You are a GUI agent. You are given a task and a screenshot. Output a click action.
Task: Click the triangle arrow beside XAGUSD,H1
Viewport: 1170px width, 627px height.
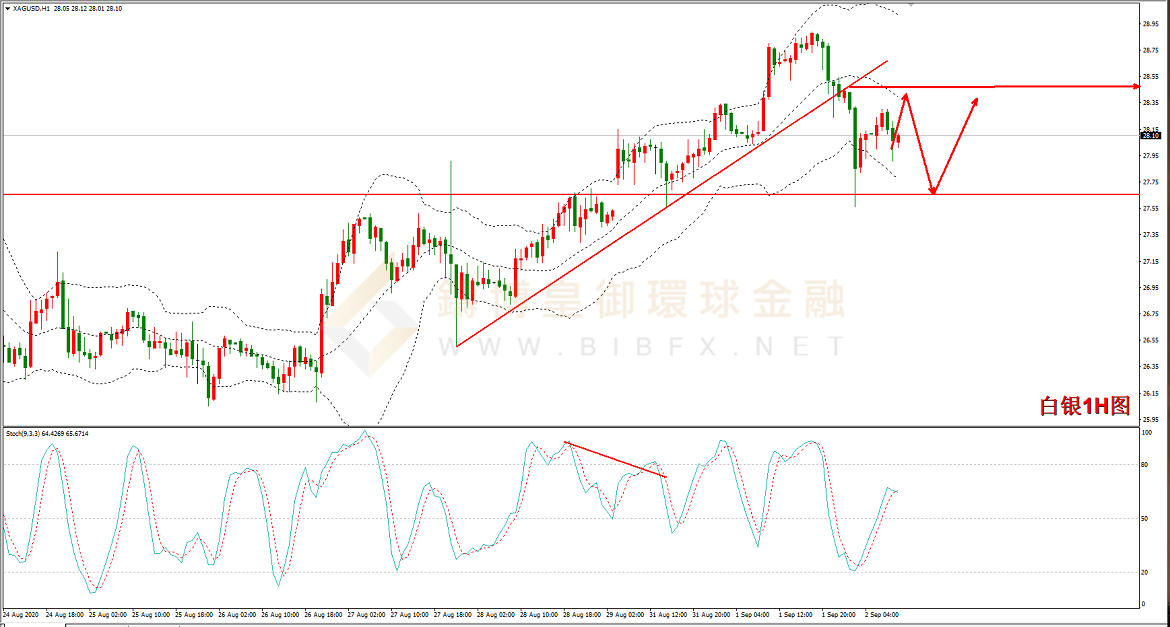(x=7, y=6)
